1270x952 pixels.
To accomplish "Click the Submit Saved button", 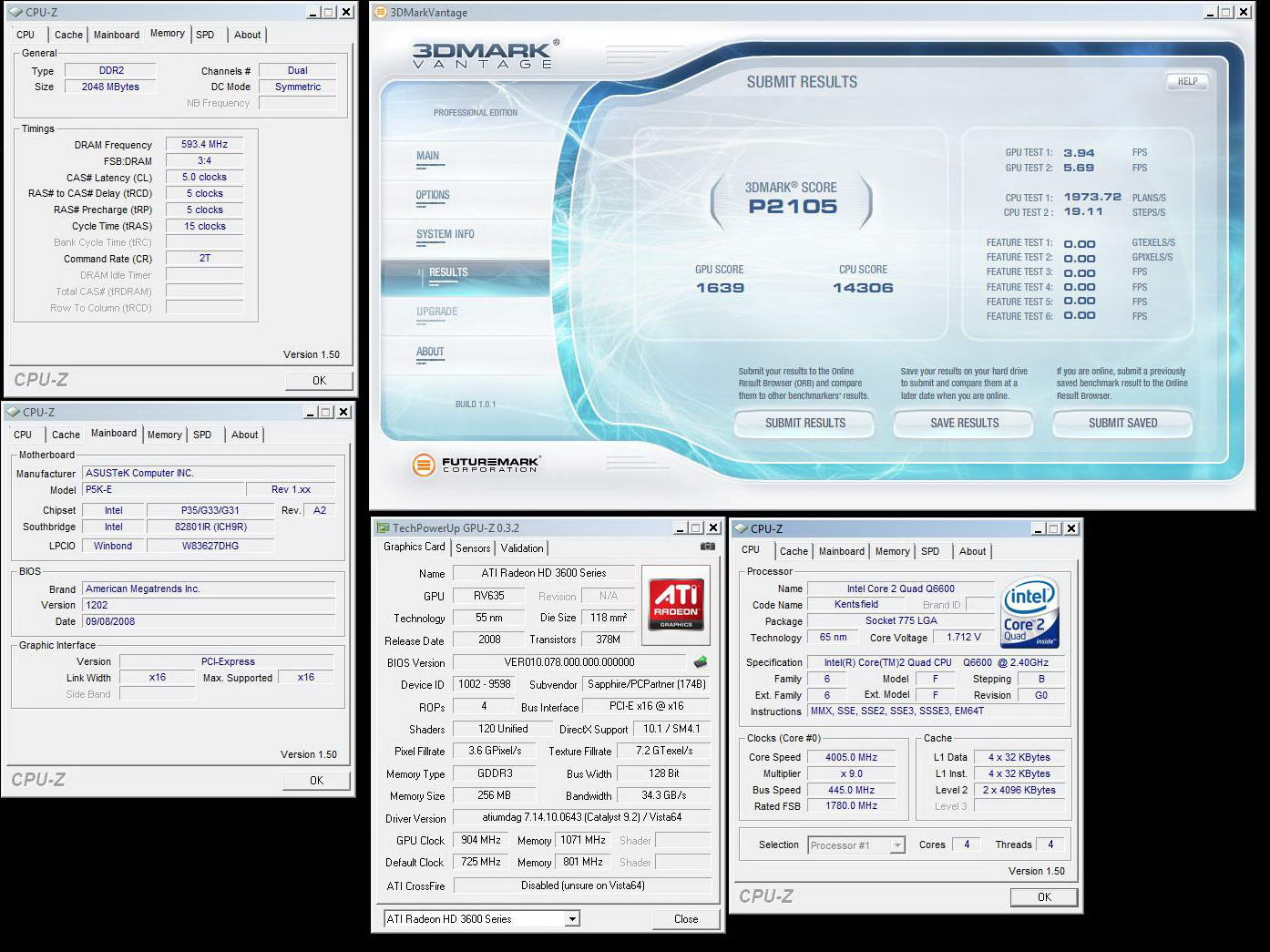I will tap(1122, 423).
